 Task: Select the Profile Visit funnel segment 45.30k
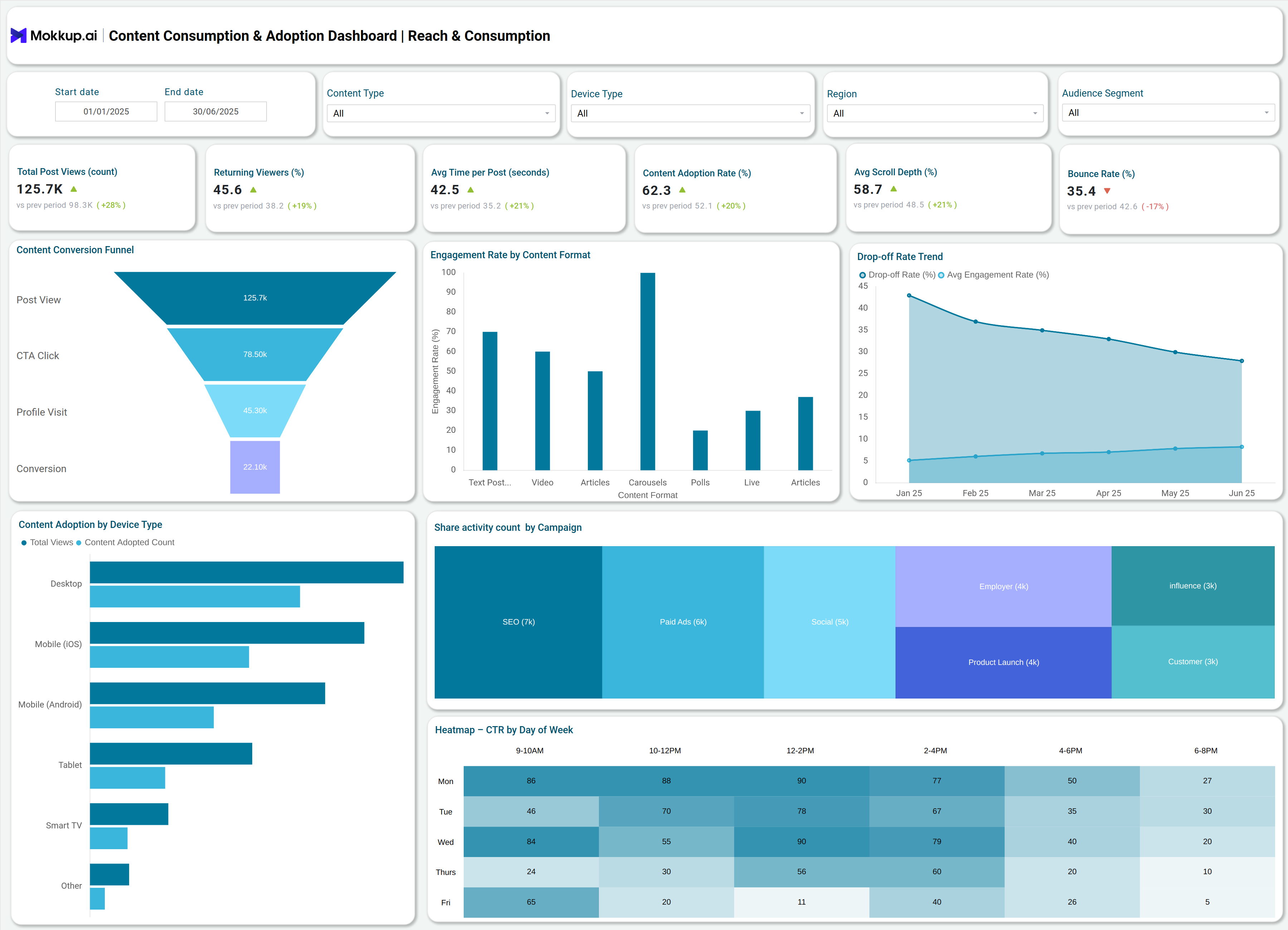255,411
